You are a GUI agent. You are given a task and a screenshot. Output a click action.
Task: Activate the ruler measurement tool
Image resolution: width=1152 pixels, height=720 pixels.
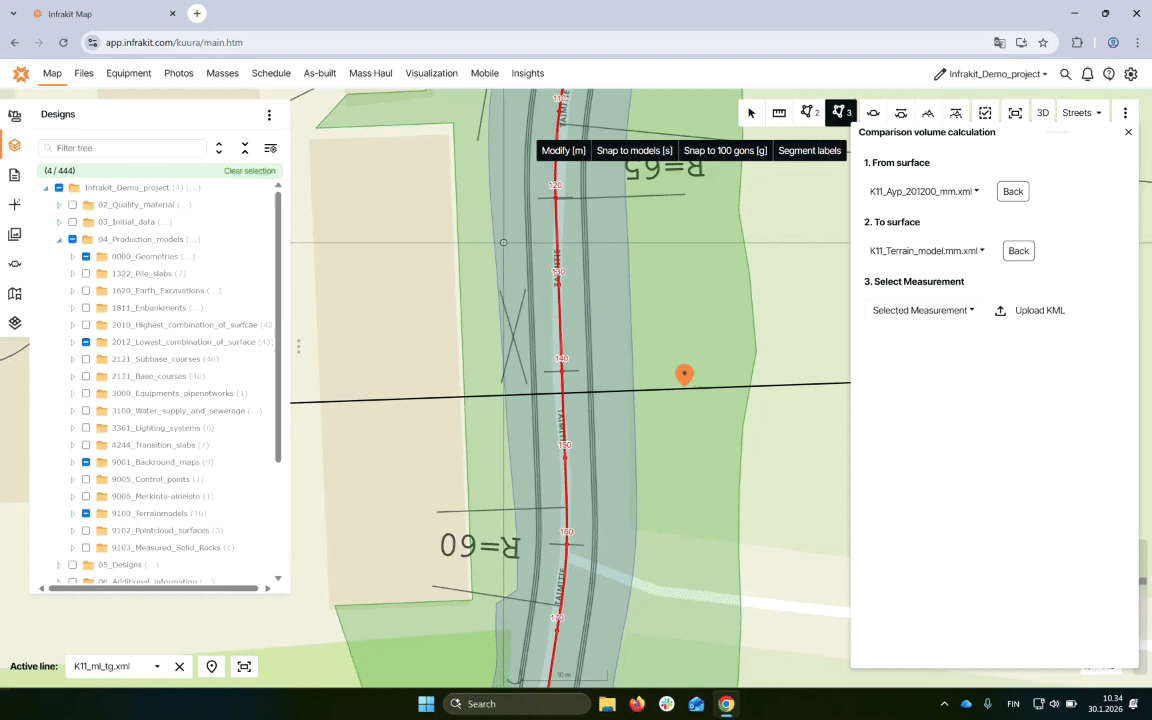[x=779, y=113]
